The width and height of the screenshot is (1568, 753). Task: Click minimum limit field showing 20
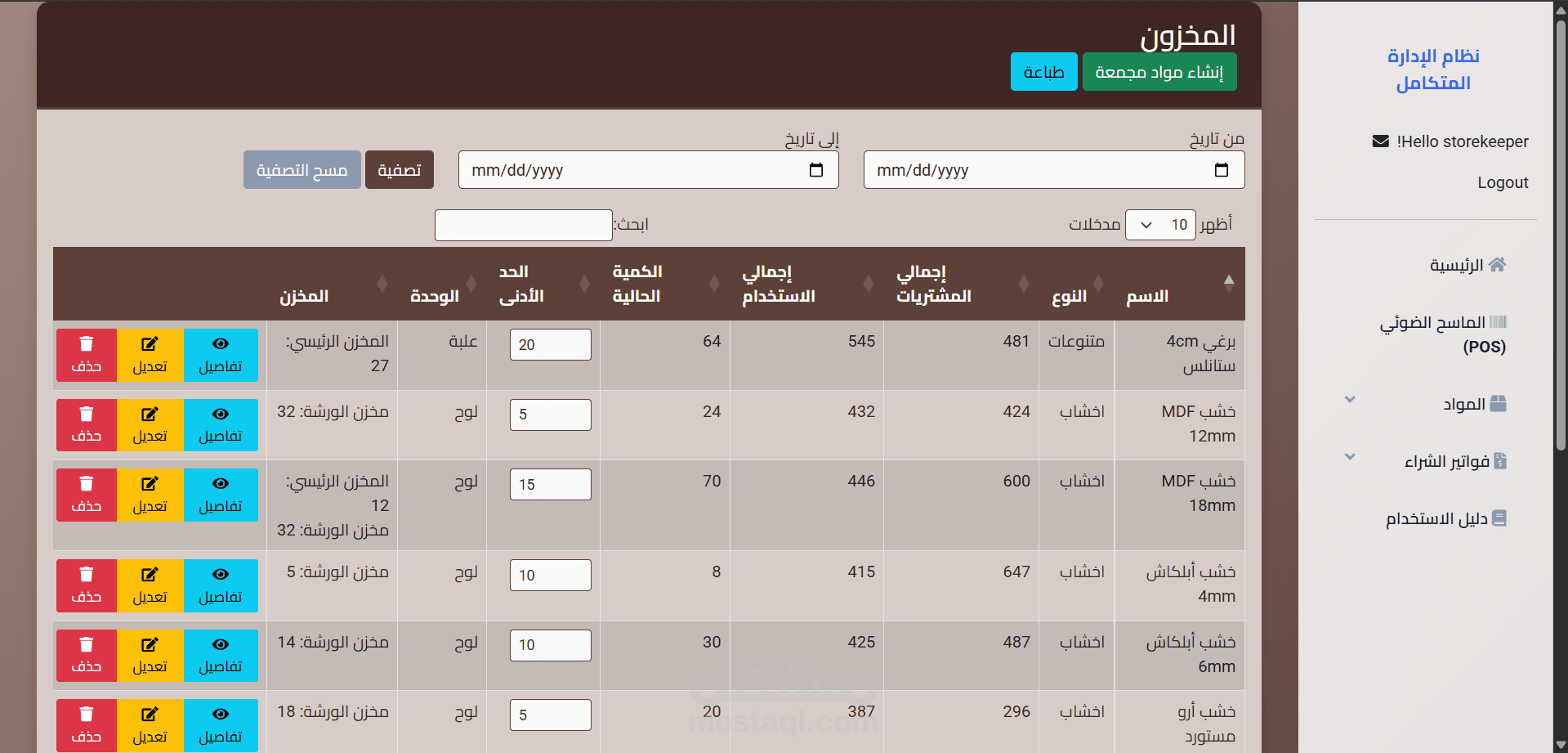pyautogui.click(x=551, y=345)
